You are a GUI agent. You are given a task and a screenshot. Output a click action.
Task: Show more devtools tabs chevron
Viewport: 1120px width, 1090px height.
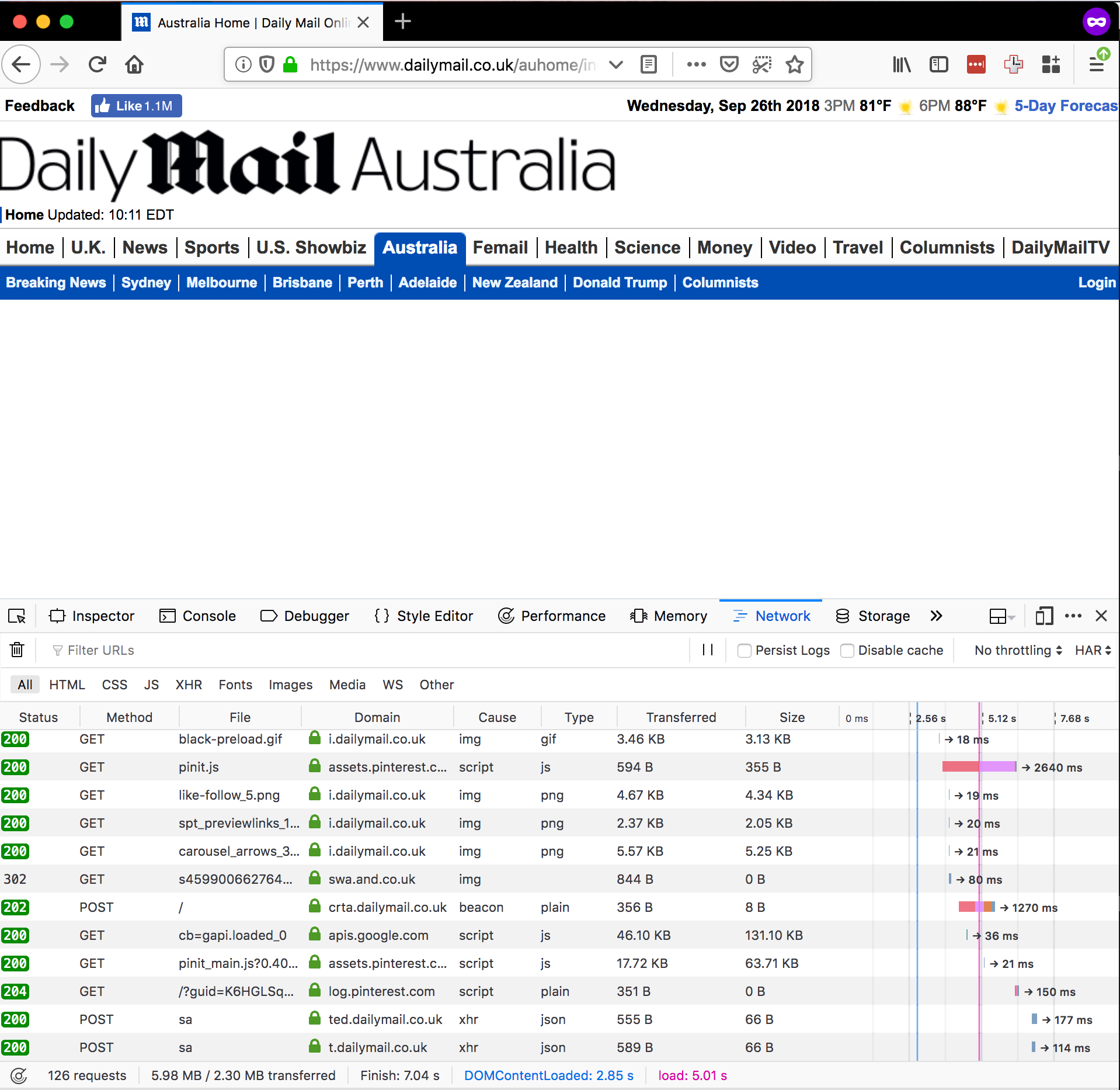[936, 616]
